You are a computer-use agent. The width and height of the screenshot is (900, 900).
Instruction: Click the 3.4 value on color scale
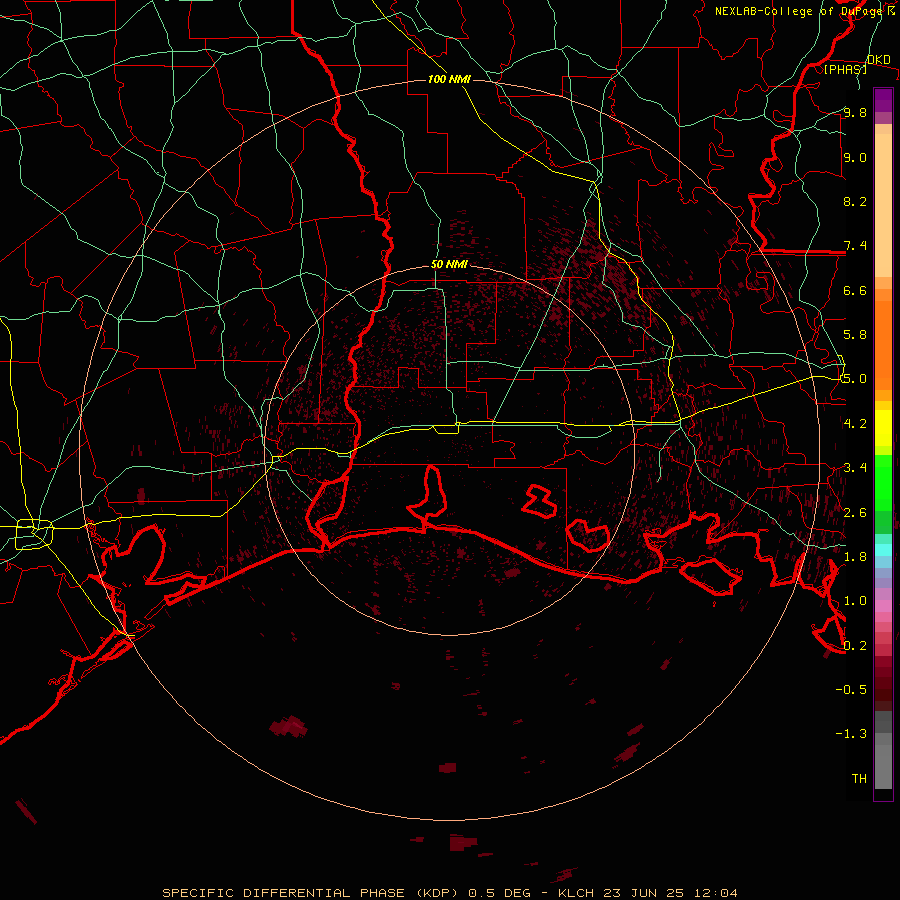(x=855, y=468)
